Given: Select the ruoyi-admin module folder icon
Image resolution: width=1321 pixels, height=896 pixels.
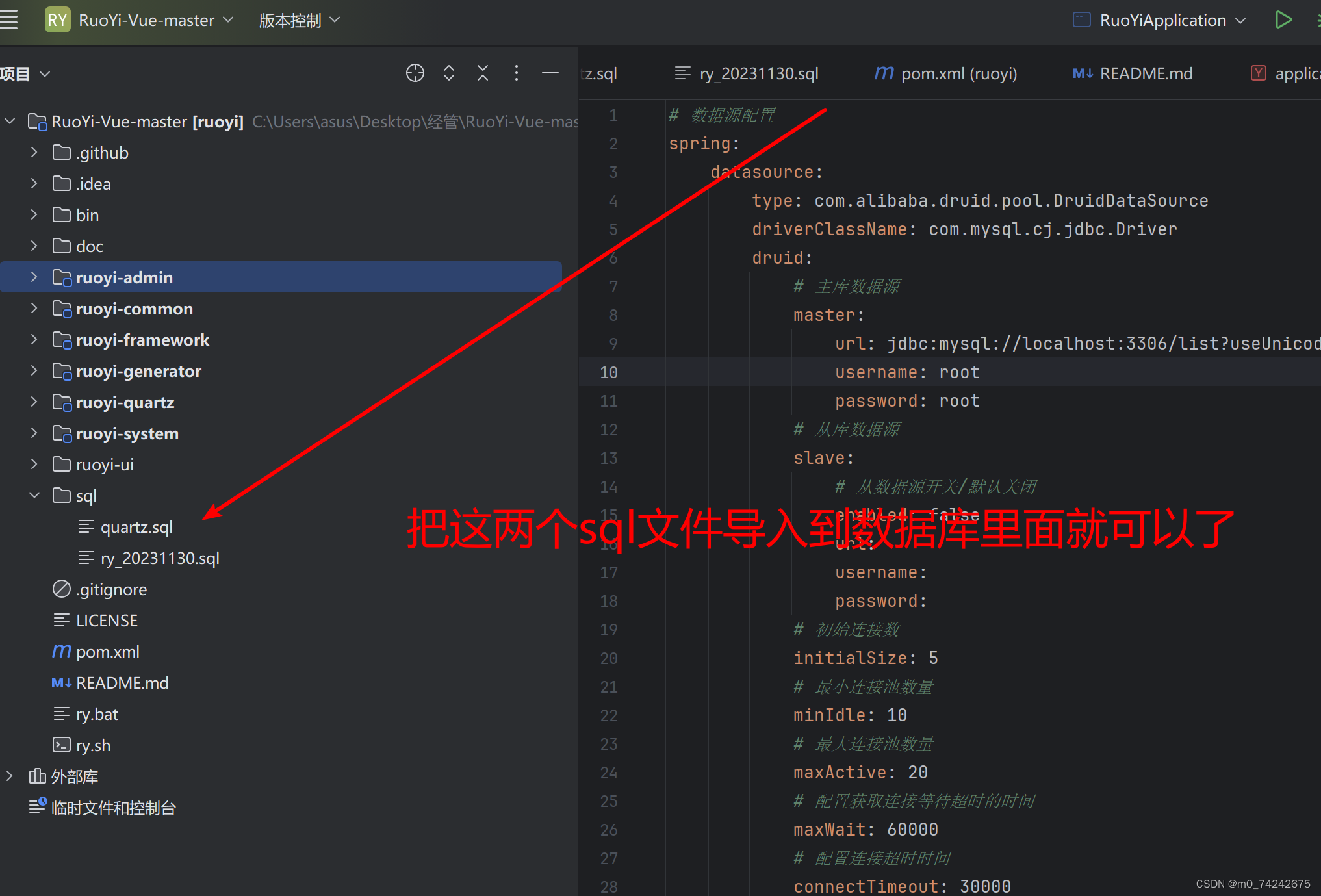Looking at the screenshot, I should point(62,277).
